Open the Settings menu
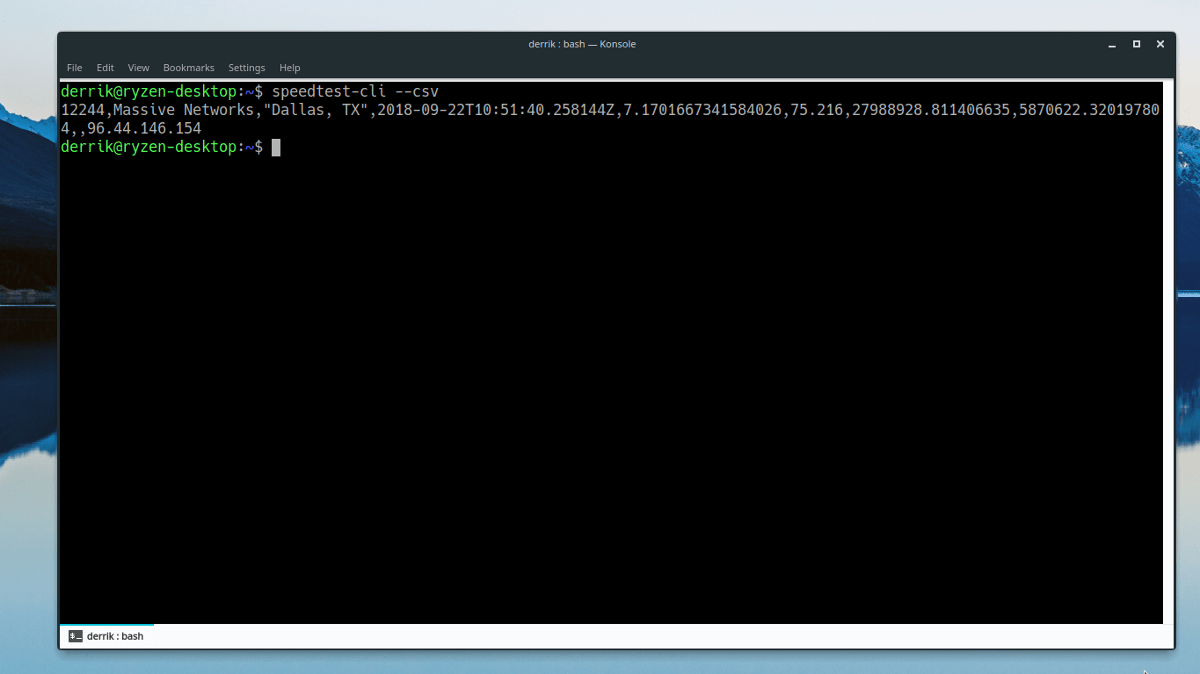Image resolution: width=1200 pixels, height=674 pixels. [246, 68]
